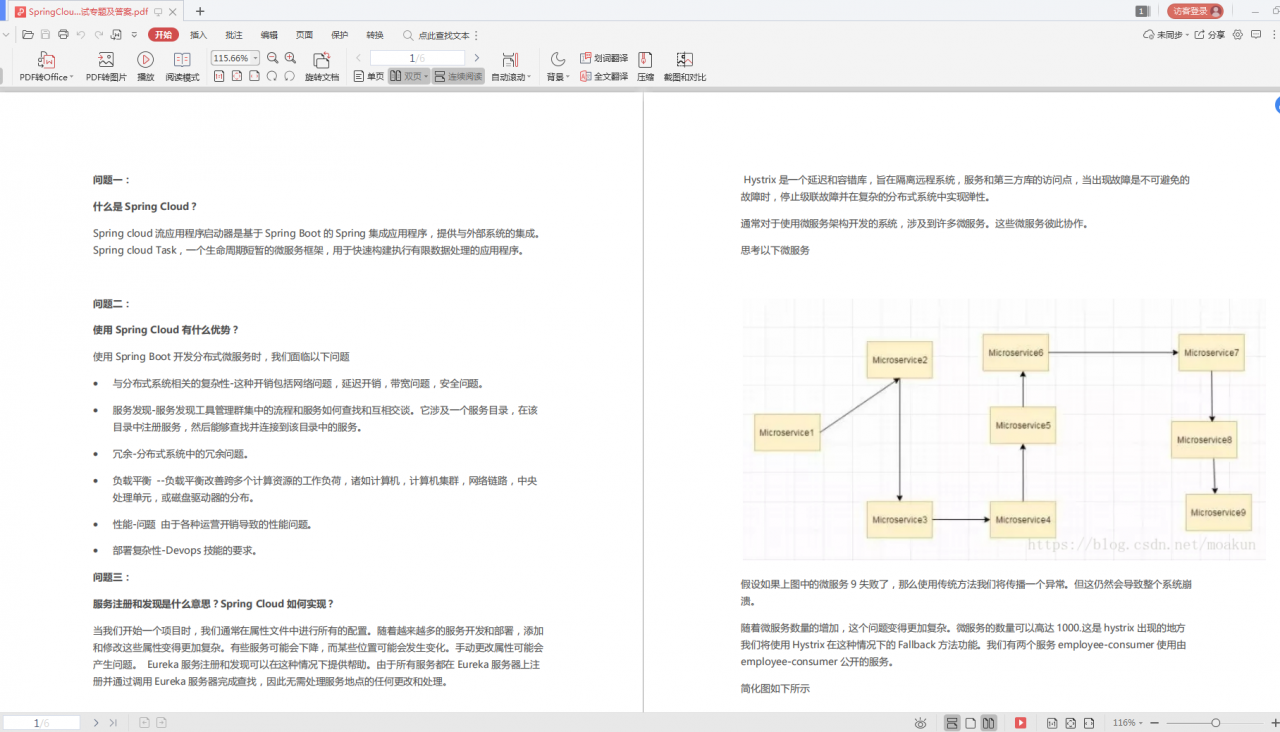Select the PDF转Office conversion tool
1280x732 pixels.
pyautogui.click(x=45, y=65)
